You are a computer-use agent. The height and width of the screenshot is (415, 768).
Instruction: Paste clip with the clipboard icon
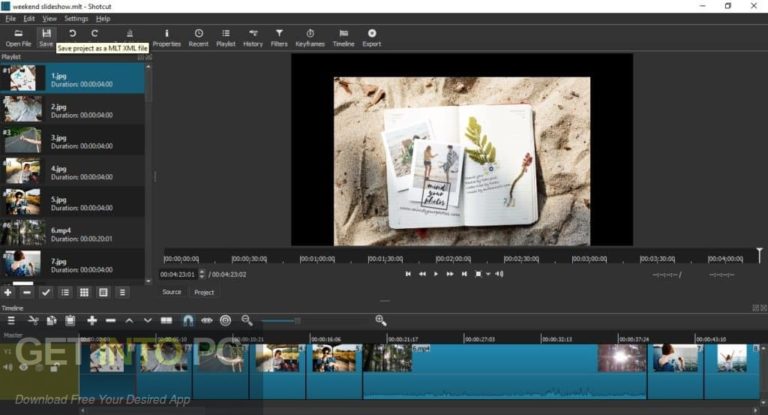click(70, 320)
